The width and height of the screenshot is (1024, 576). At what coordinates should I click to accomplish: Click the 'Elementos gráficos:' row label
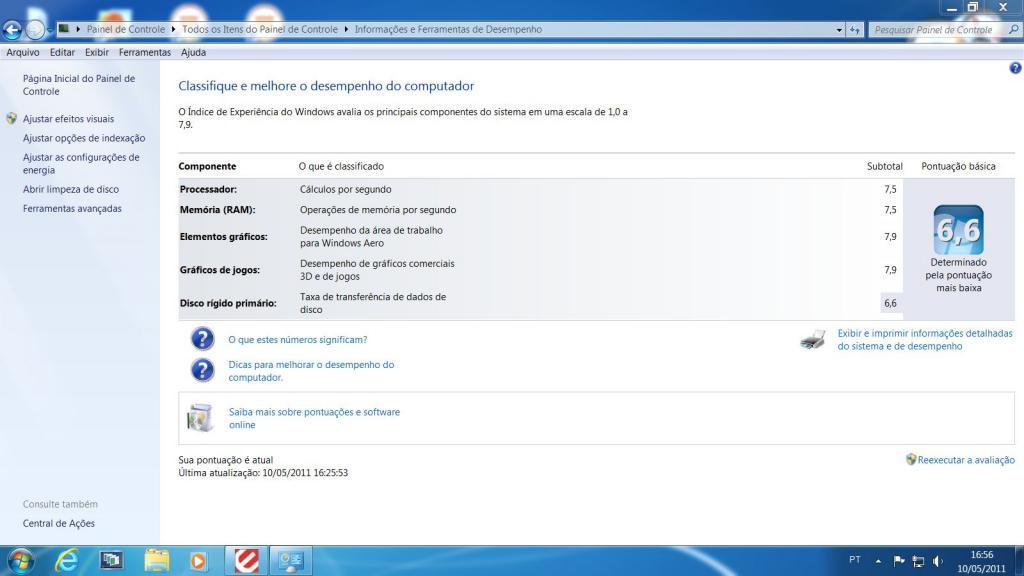point(223,236)
